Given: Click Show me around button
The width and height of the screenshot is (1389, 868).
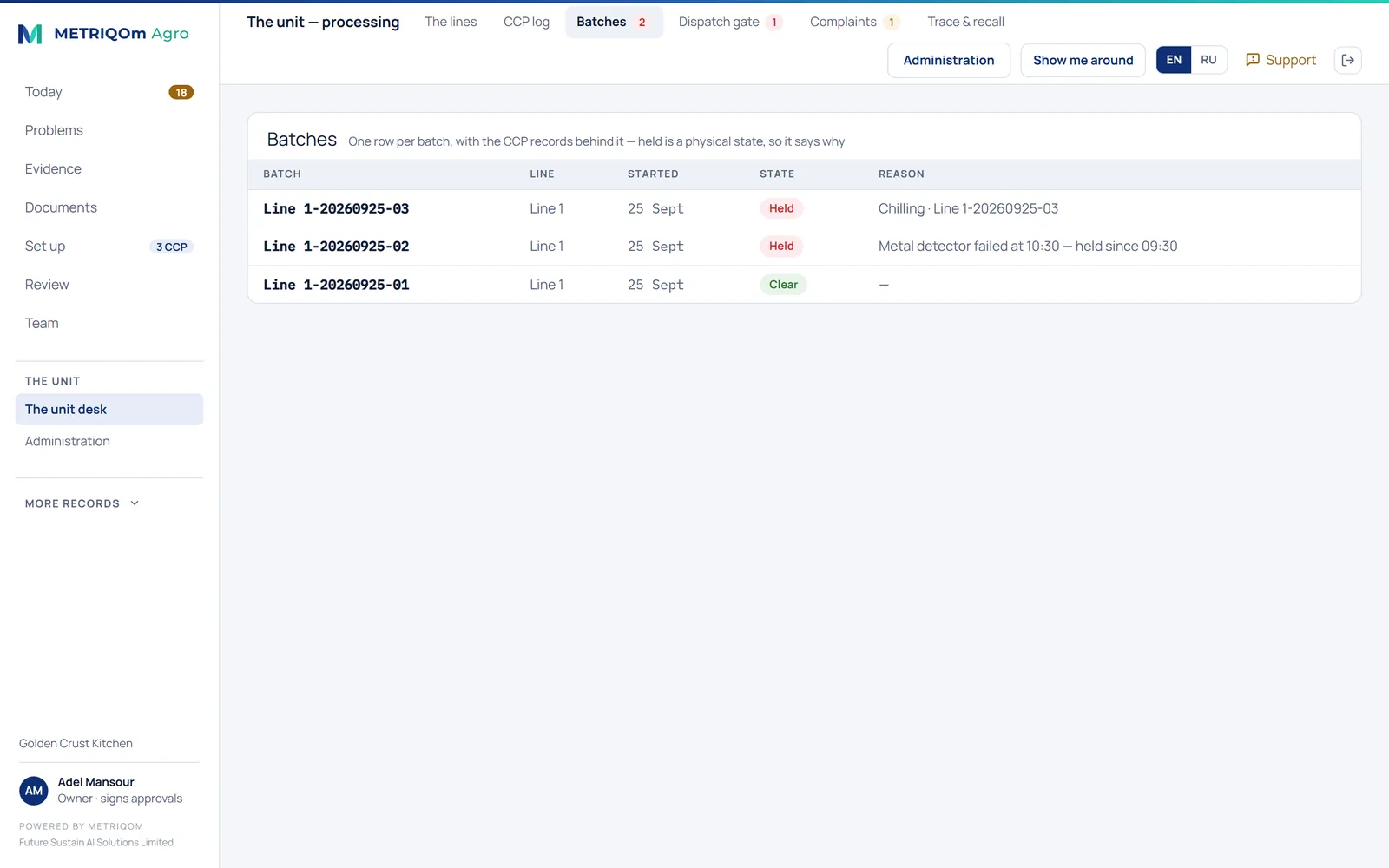Looking at the screenshot, I should [1083, 60].
